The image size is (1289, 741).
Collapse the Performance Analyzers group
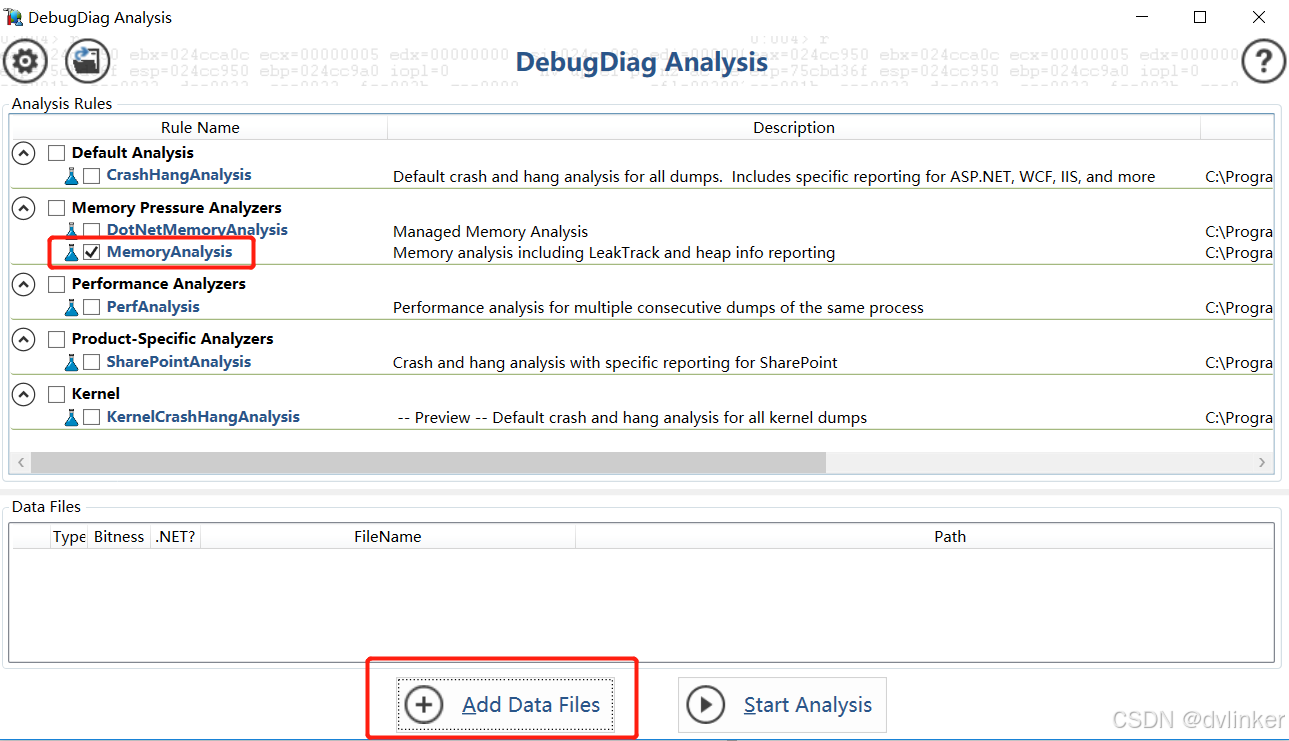tap(24, 284)
